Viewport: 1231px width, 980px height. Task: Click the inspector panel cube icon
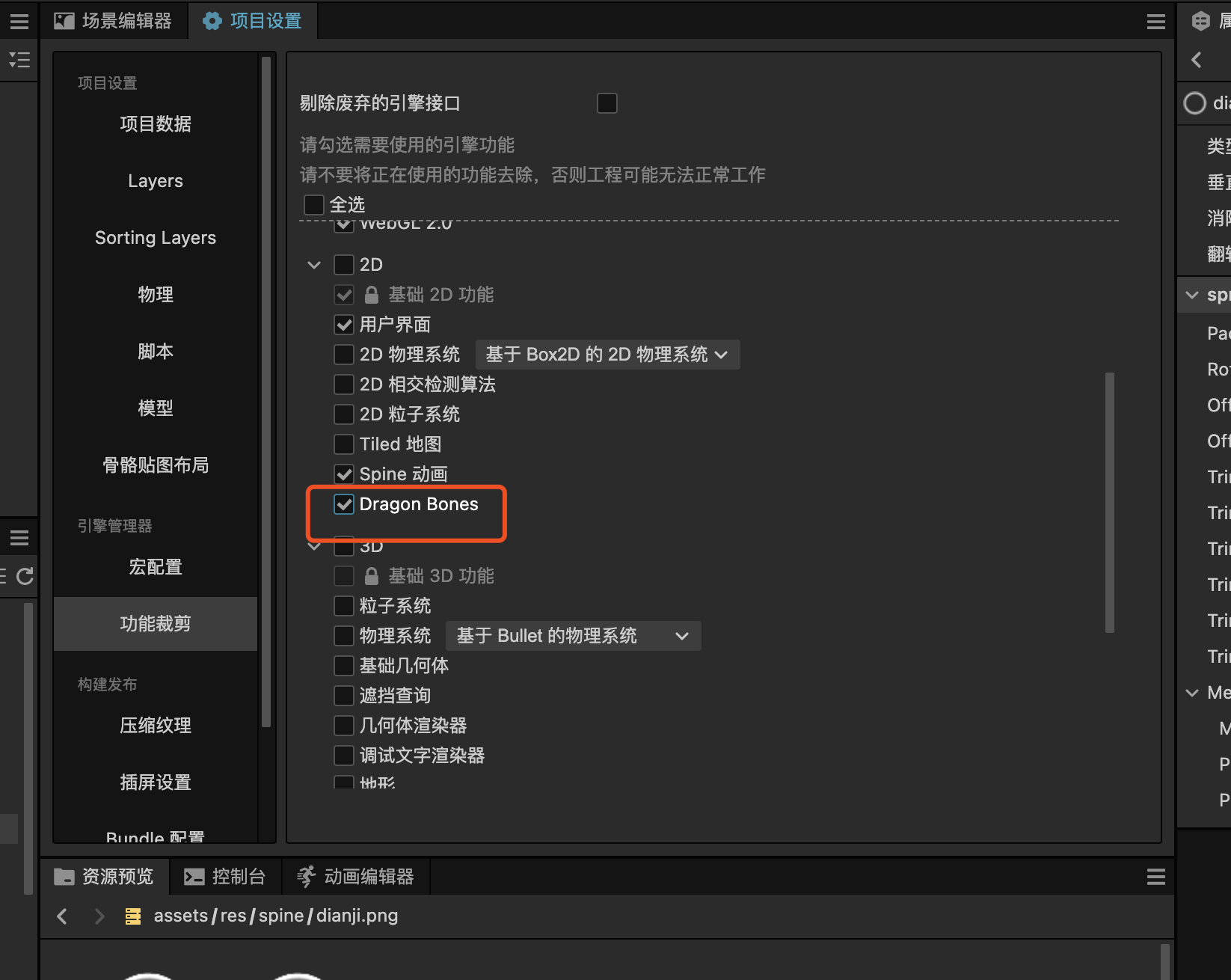[1201, 21]
